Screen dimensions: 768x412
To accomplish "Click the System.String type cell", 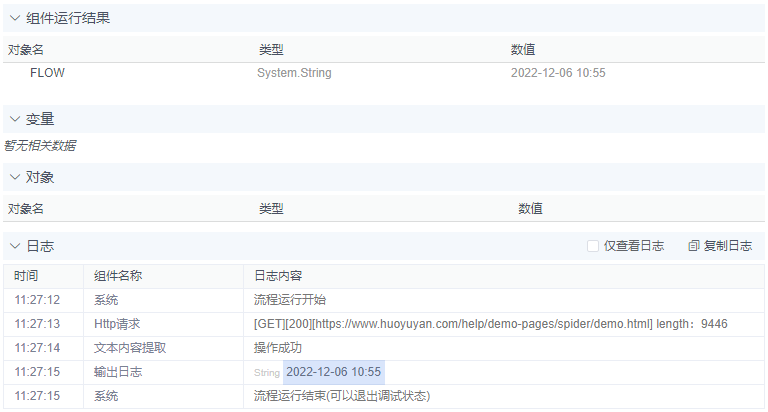I will tap(294, 73).
